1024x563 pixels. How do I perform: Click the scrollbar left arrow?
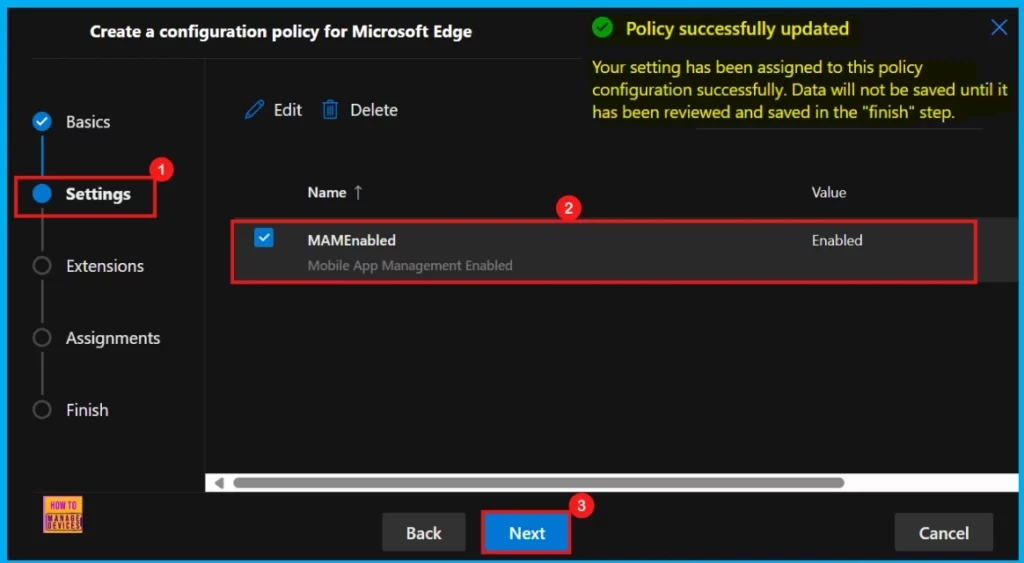(219, 483)
